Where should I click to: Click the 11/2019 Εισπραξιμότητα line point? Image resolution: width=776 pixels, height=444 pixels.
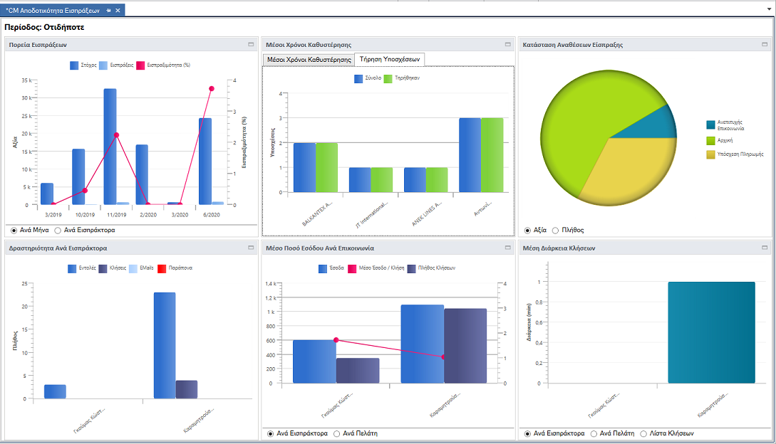pos(116,135)
